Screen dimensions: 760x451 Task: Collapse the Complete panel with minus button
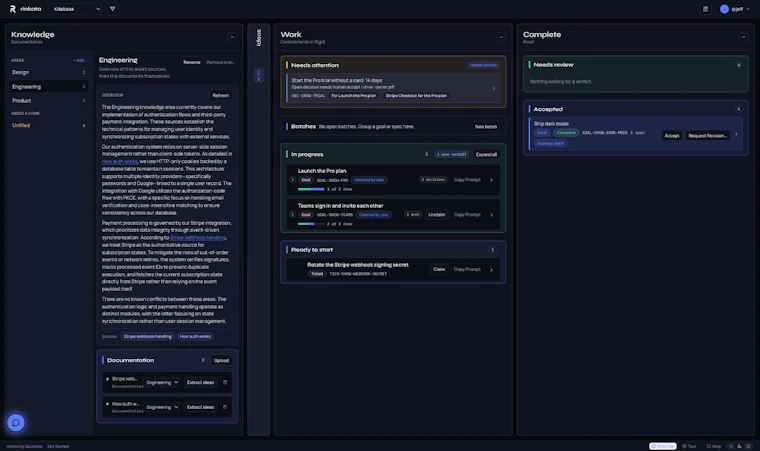coord(744,37)
